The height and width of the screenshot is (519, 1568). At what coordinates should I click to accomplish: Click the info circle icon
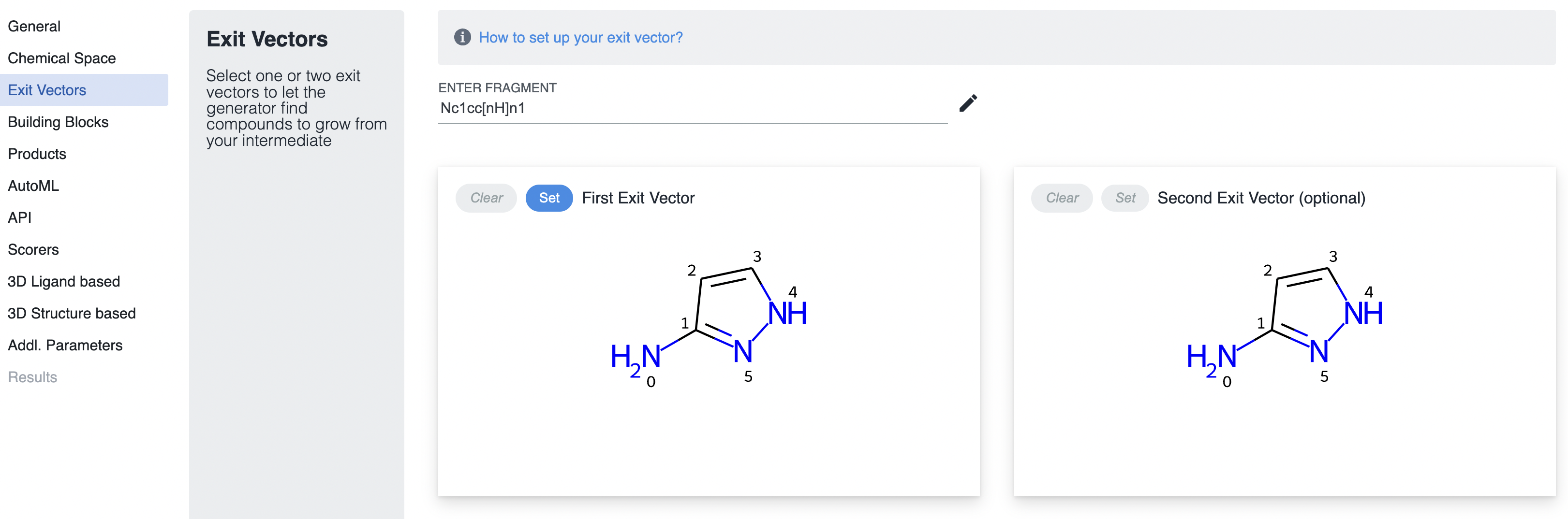click(x=462, y=37)
